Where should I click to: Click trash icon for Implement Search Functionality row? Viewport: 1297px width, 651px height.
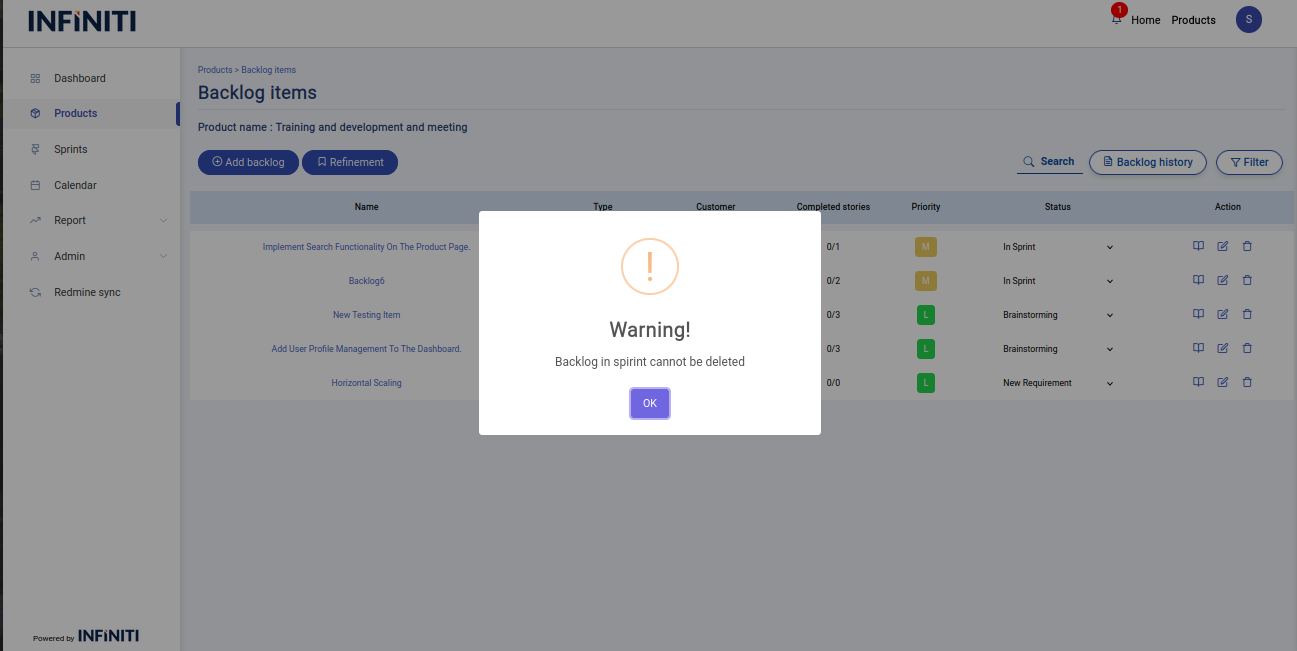(1247, 246)
